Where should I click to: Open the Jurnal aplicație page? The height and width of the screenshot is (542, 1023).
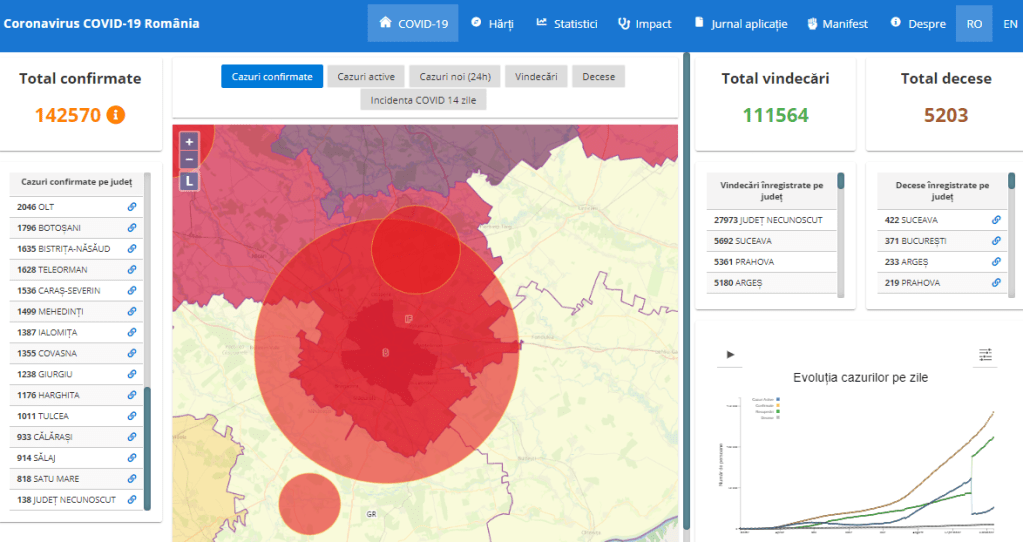(x=741, y=23)
